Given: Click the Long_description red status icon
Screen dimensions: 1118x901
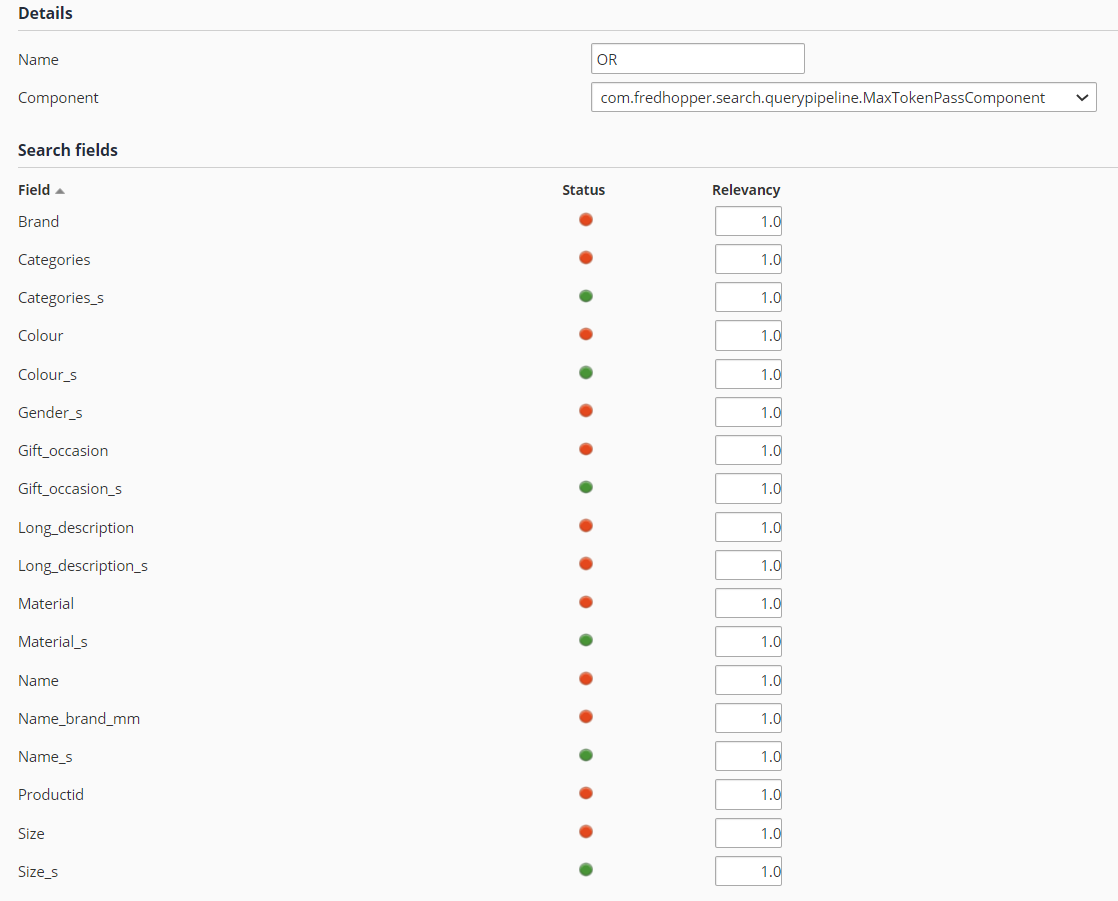Looking at the screenshot, I should pos(586,526).
